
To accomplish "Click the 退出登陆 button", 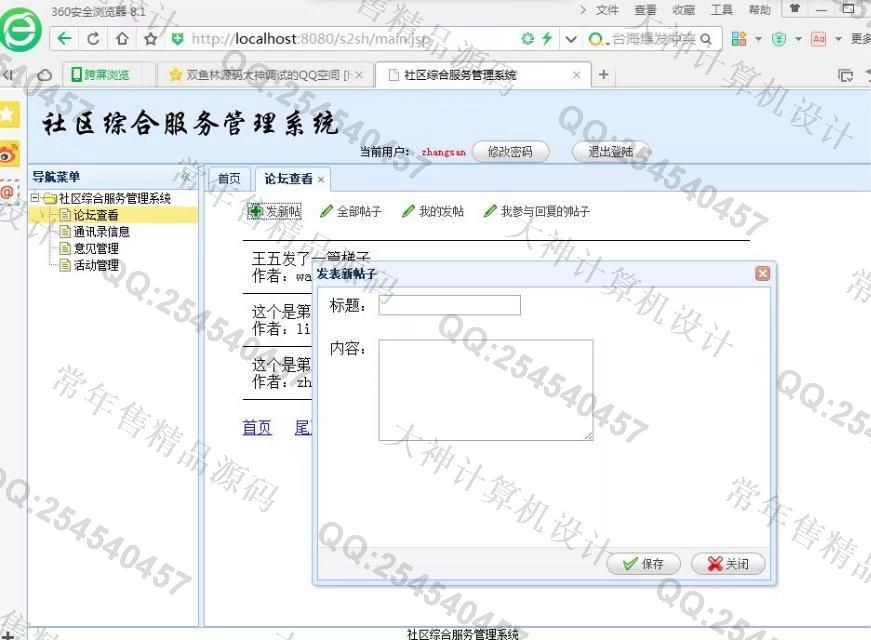I will coord(610,152).
